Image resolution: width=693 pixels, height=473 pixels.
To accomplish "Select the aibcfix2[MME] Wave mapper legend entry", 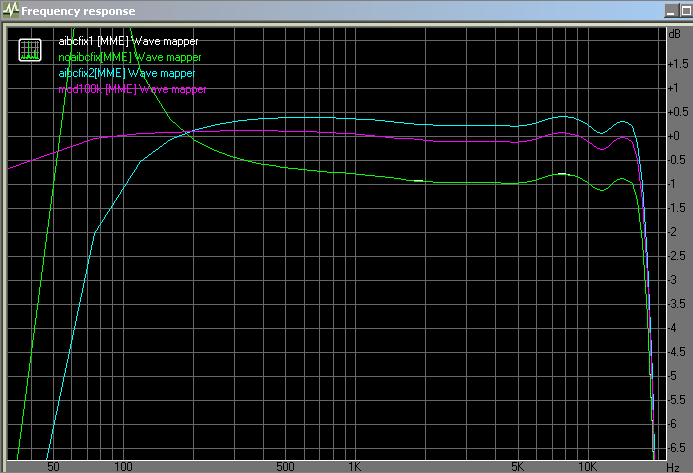I will coord(126,73).
